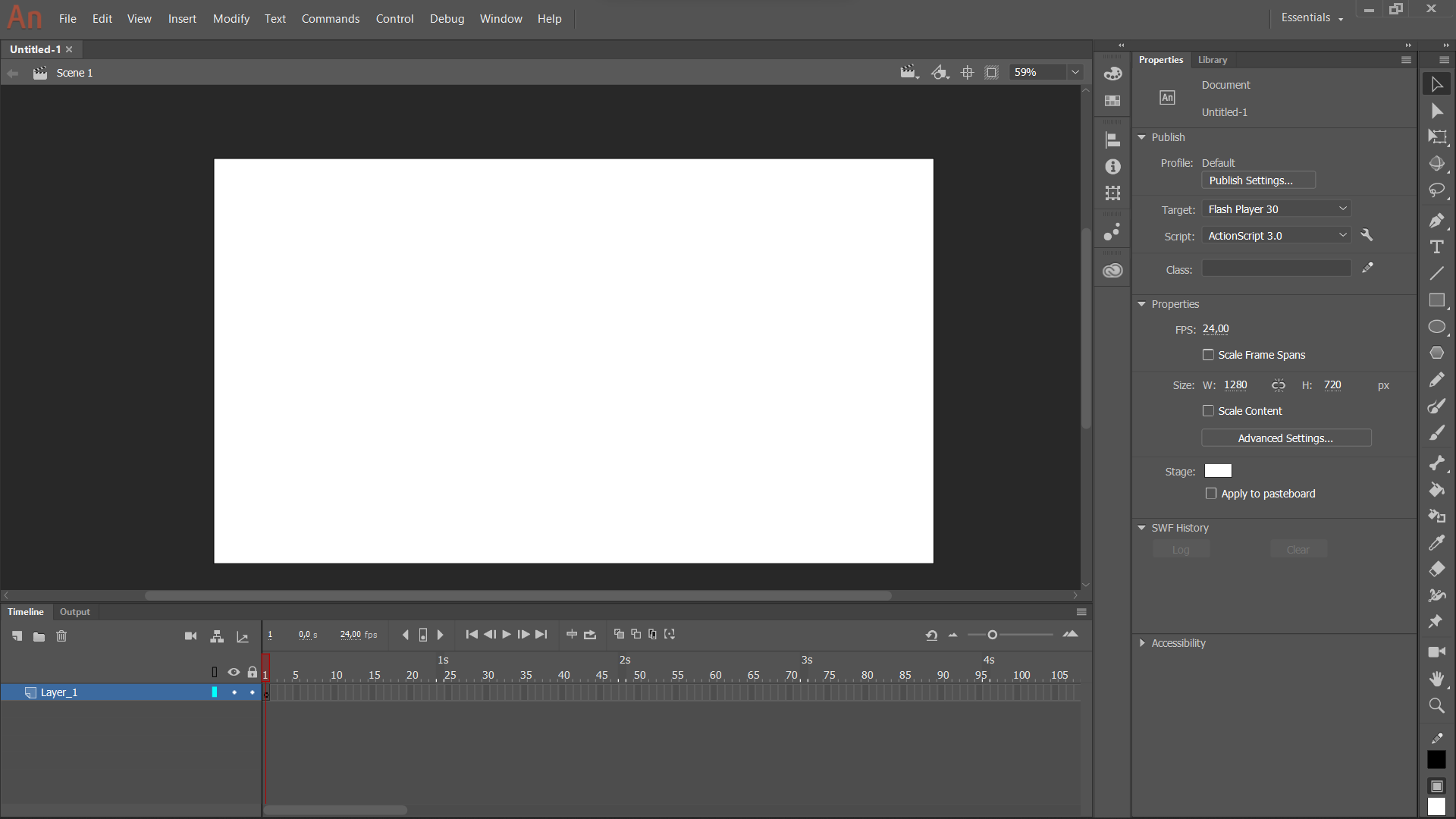Select the 3D Rotation tool
The image size is (1456, 819).
click(1436, 164)
